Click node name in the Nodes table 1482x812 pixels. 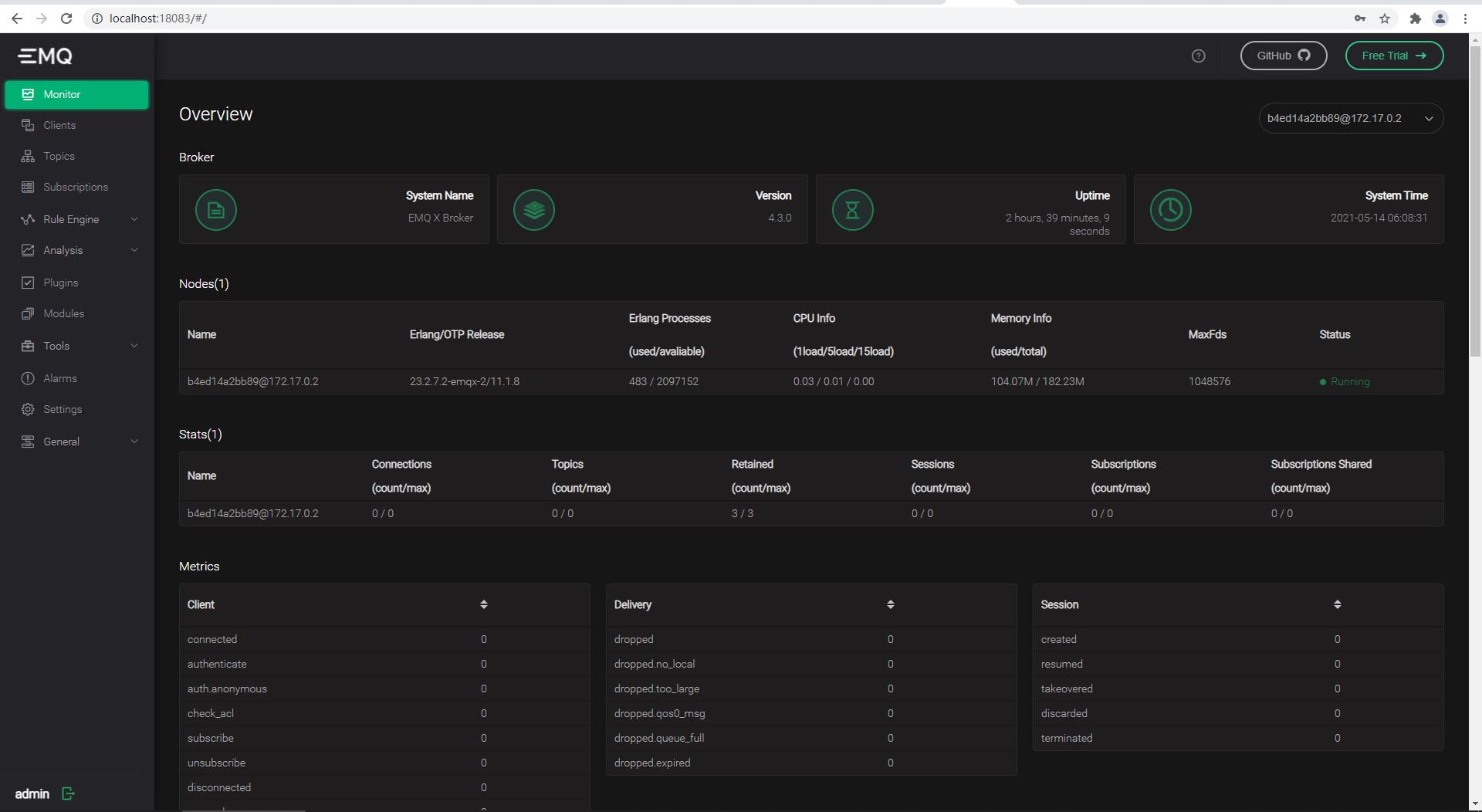[x=252, y=381]
